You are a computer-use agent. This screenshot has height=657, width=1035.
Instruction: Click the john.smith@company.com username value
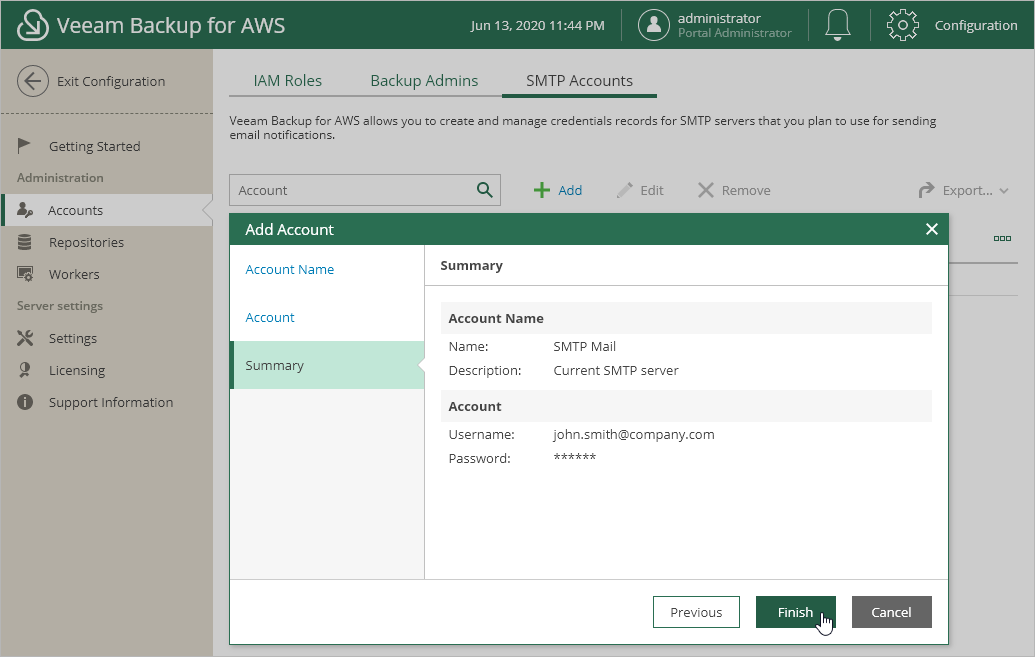pos(634,434)
